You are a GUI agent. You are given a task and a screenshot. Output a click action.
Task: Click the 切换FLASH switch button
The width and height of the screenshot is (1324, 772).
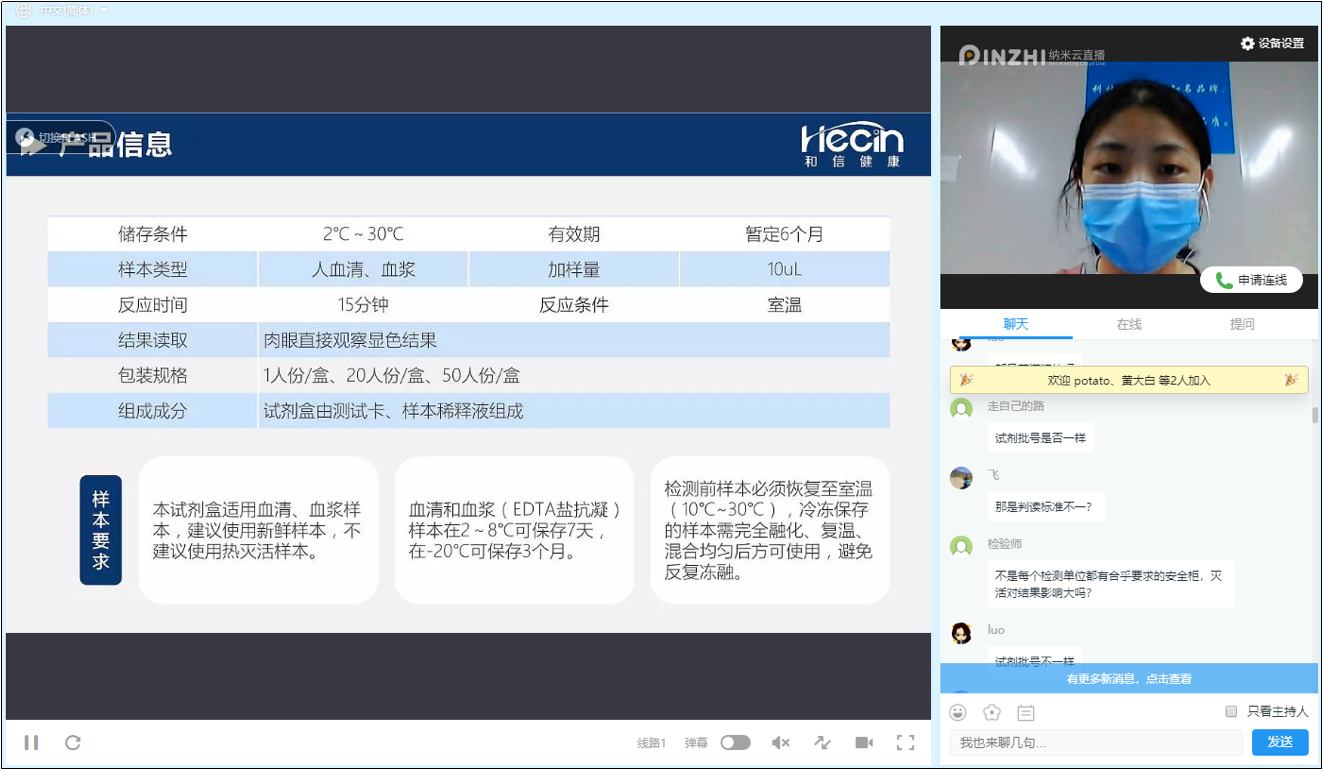point(62,137)
